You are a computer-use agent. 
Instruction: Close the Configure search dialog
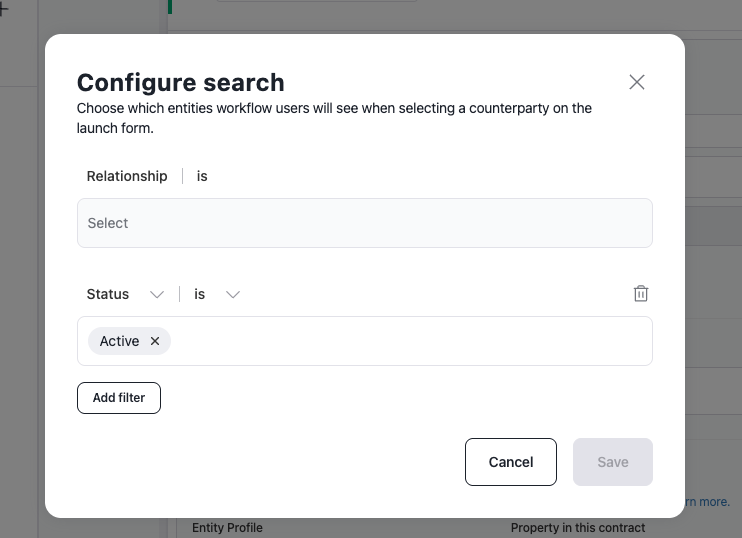tap(637, 82)
